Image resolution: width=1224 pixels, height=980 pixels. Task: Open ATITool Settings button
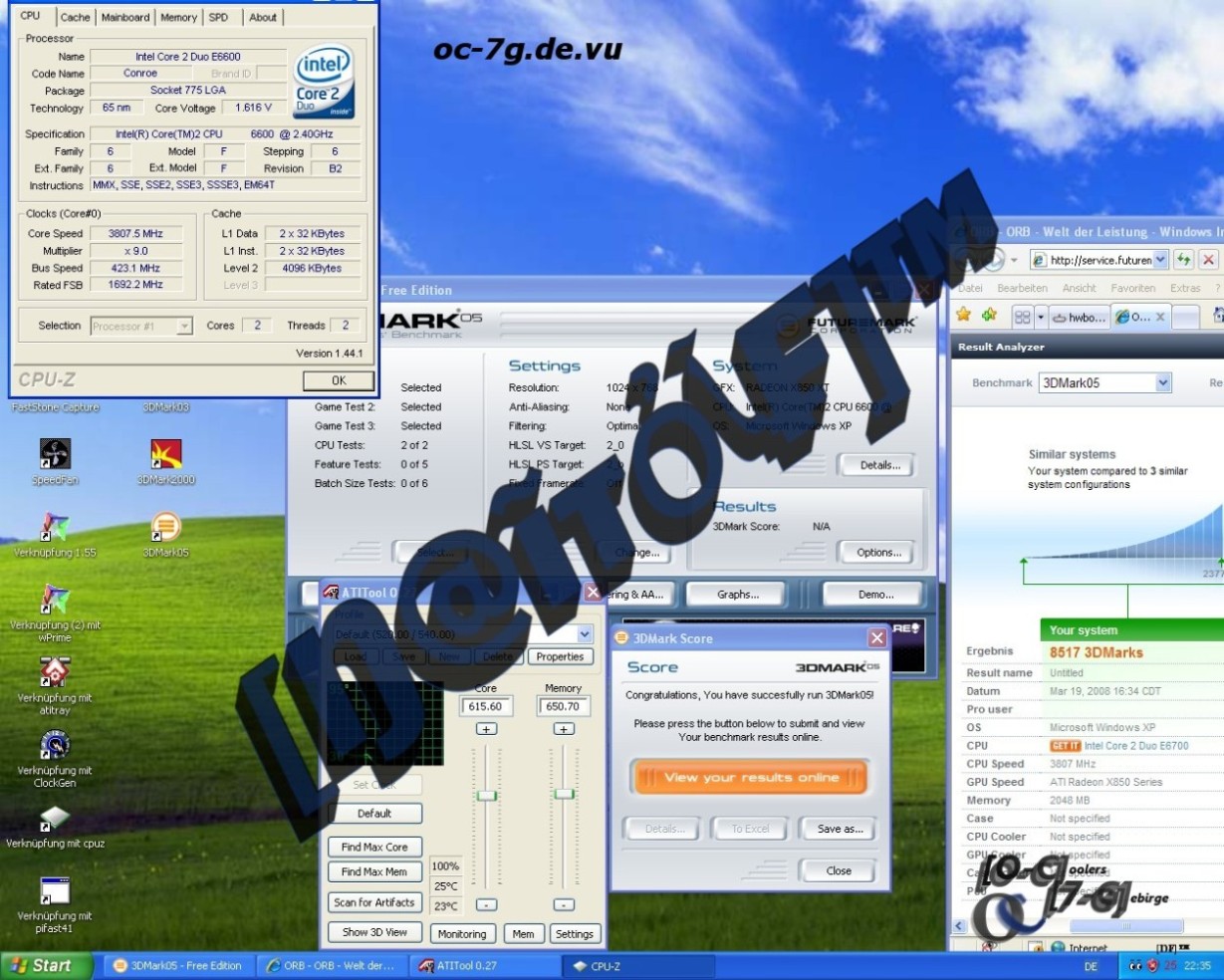pyautogui.click(x=574, y=934)
